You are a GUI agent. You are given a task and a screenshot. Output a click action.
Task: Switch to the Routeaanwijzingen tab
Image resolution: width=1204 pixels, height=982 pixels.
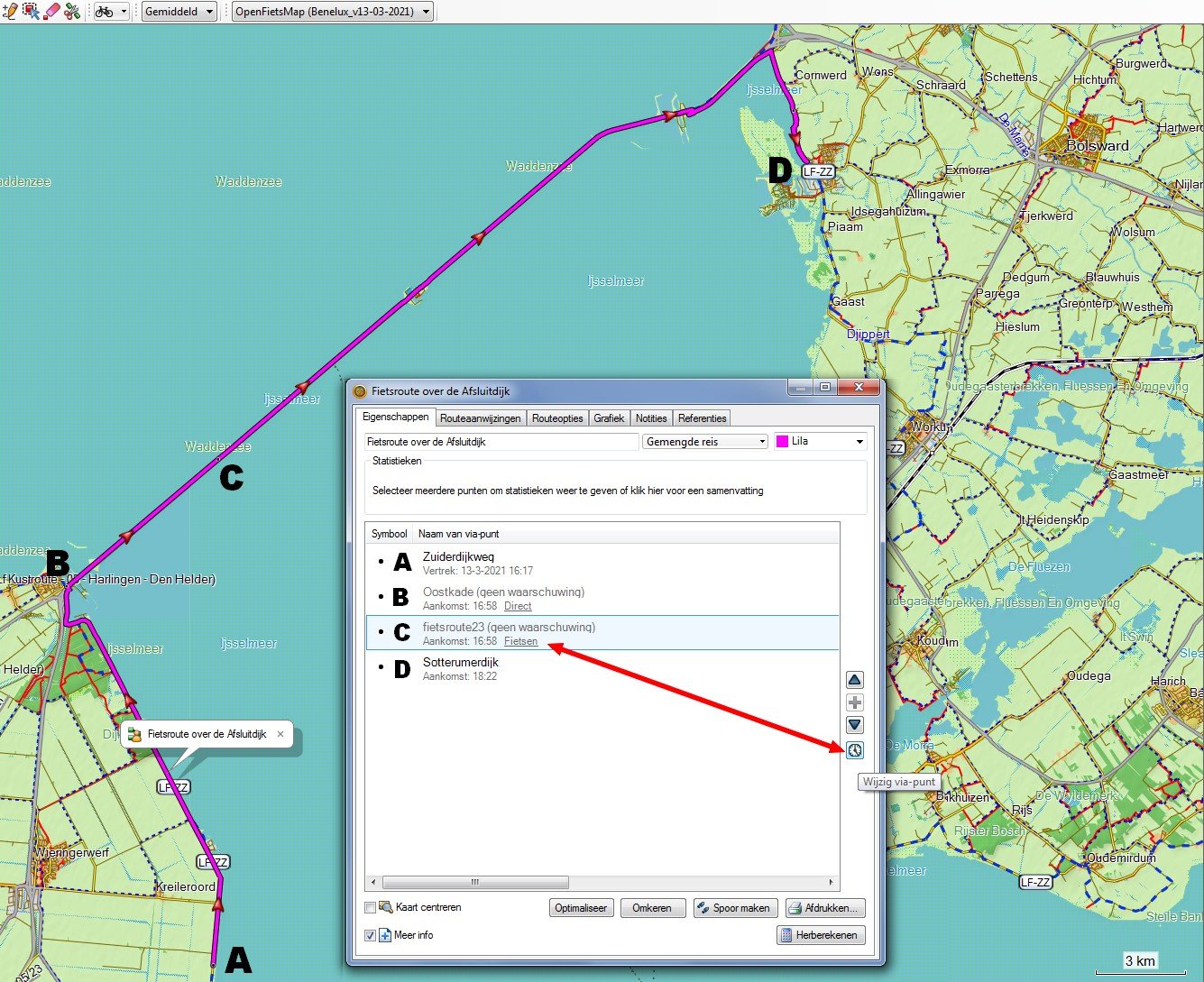480,418
